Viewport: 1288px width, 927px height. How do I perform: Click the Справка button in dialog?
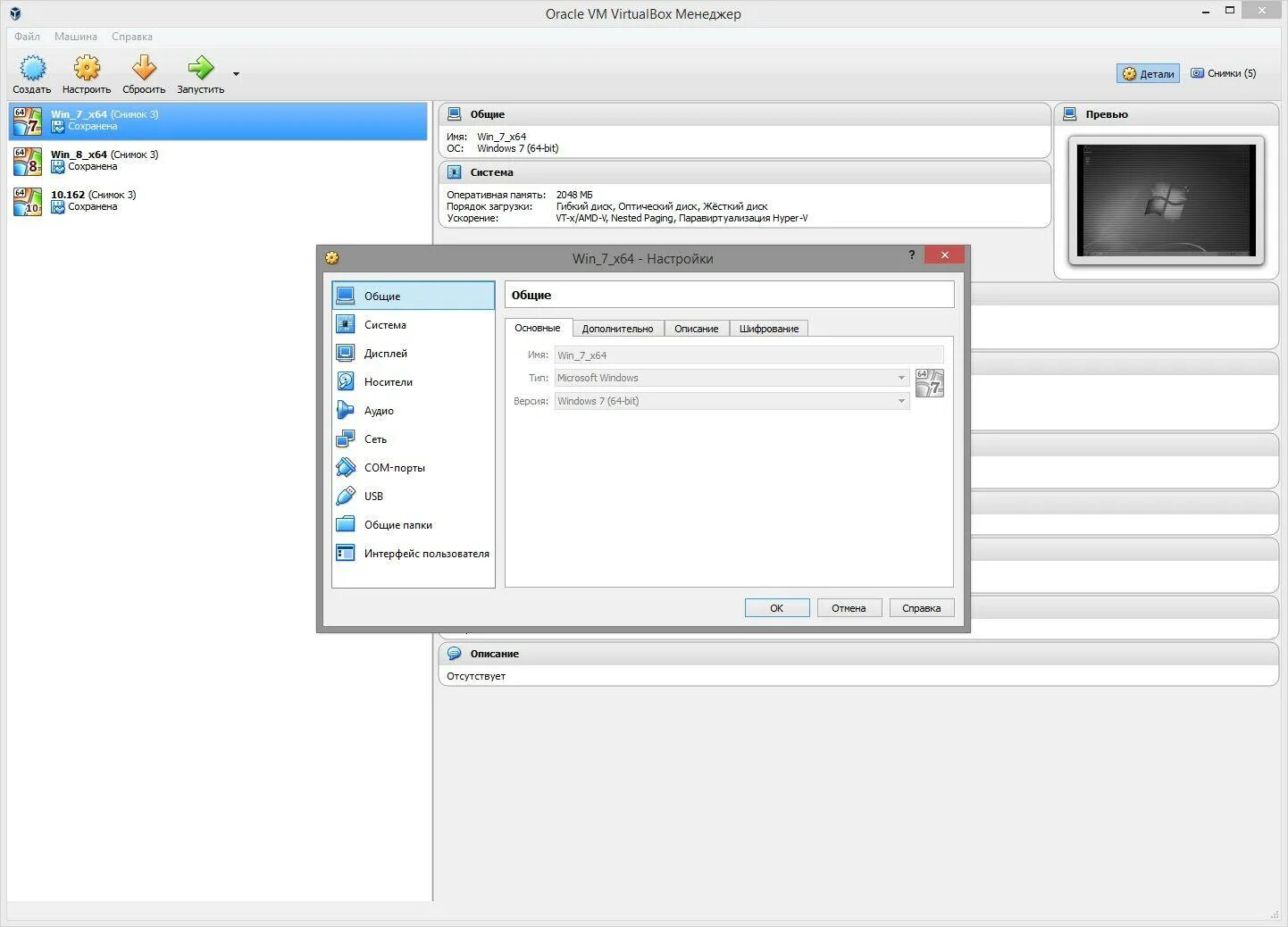tap(922, 608)
